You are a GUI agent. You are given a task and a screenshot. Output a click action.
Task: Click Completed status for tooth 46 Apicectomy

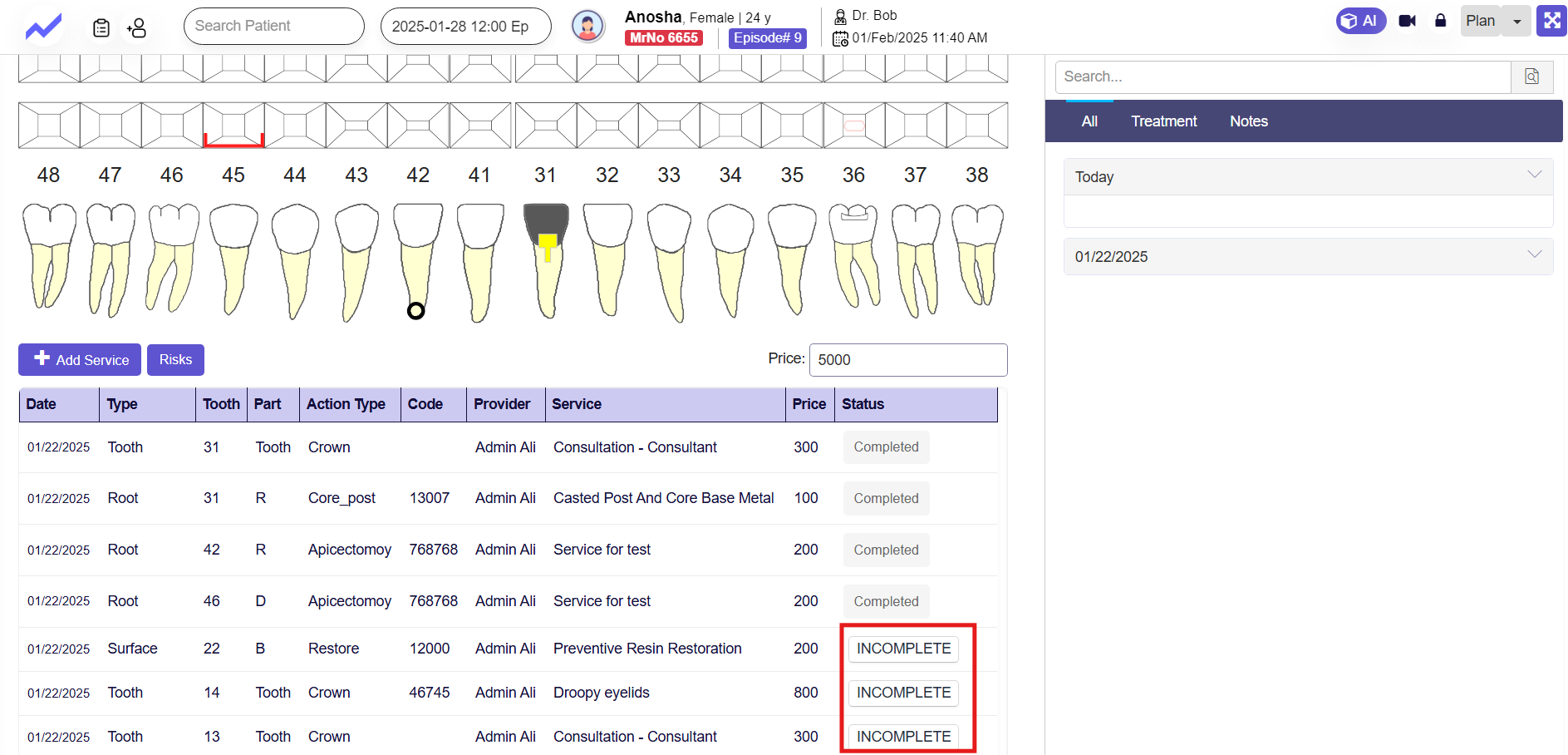click(886, 602)
